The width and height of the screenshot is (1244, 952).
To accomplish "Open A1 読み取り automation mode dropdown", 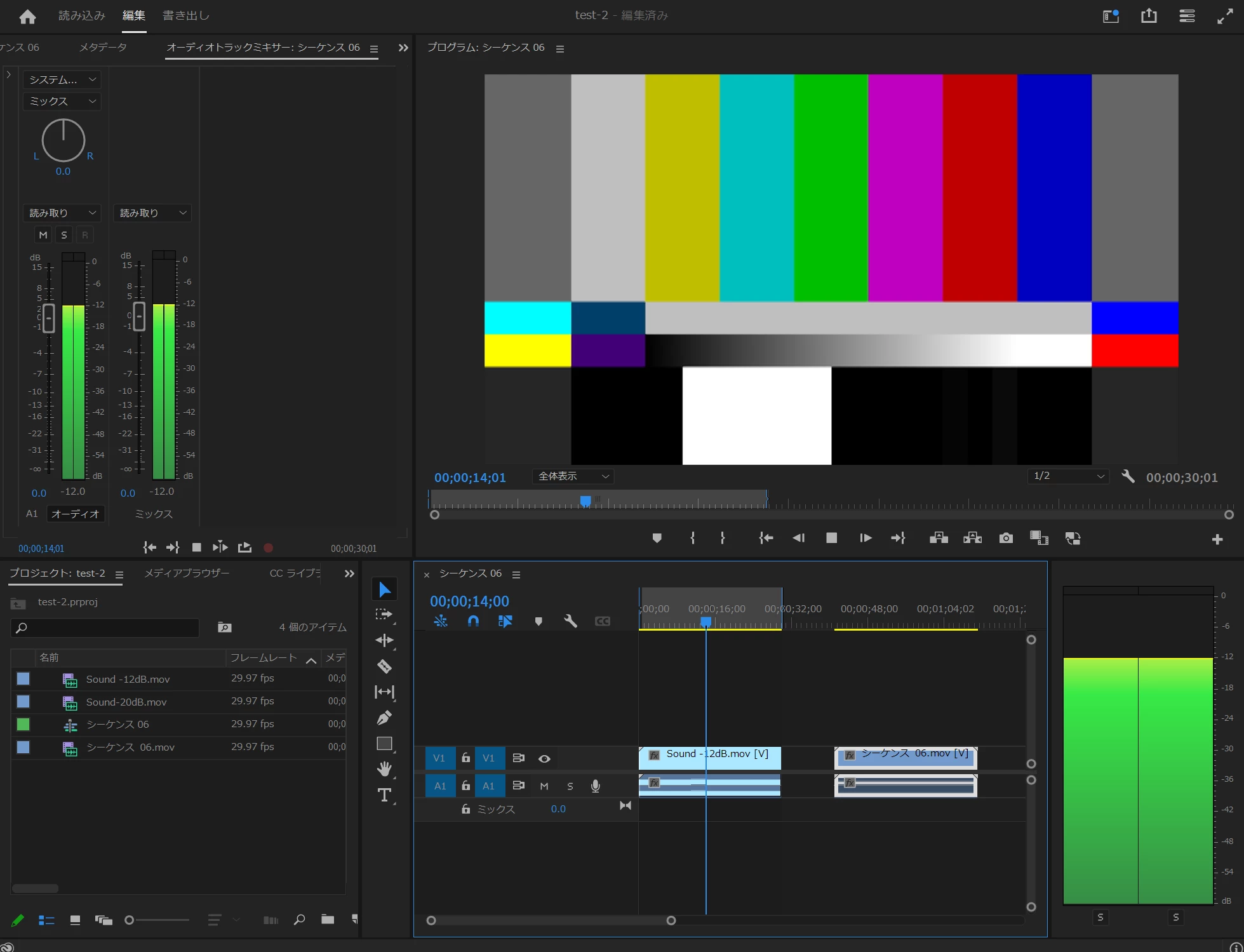I will (x=62, y=213).
